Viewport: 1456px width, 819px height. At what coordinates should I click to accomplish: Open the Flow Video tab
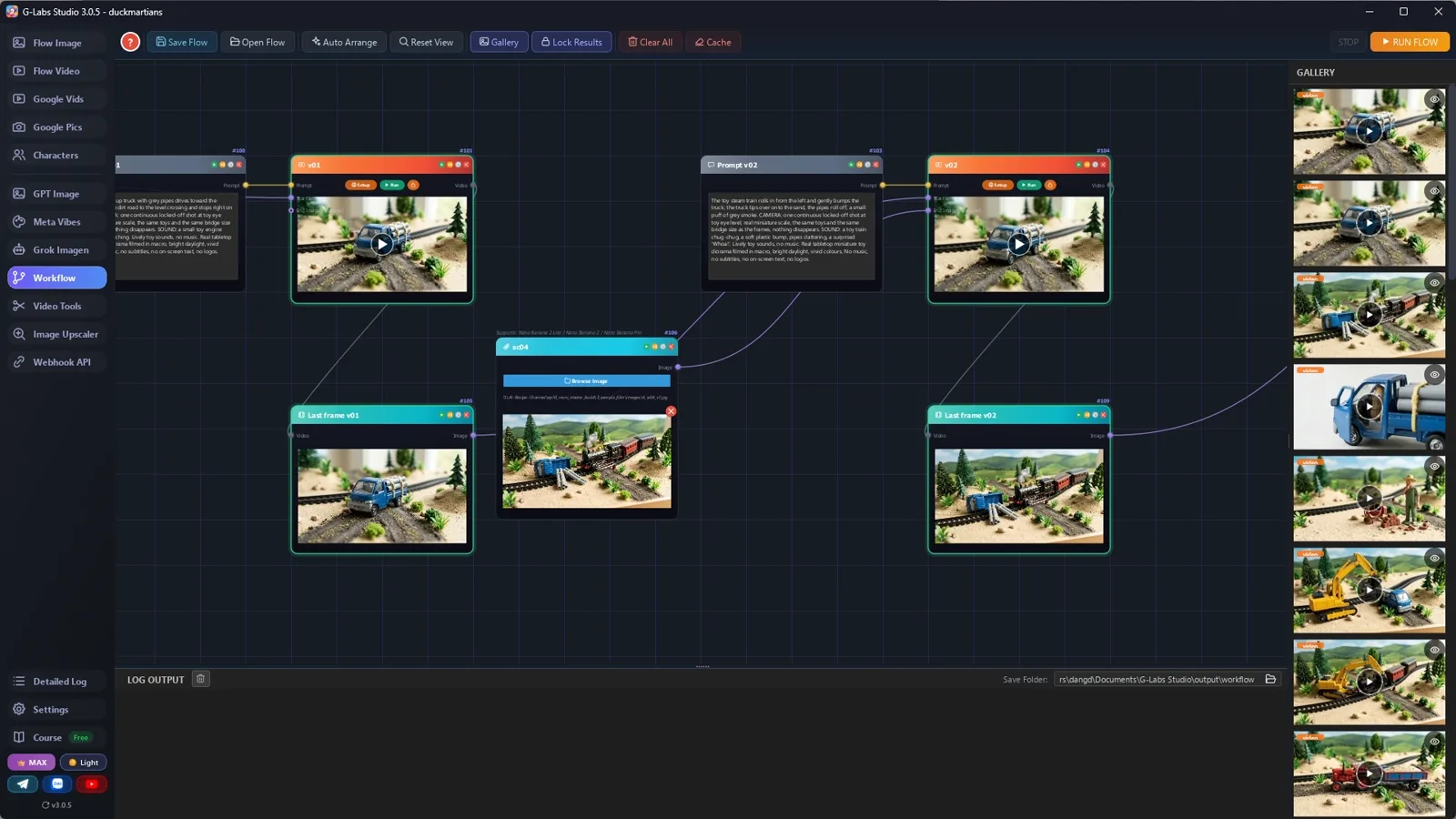[x=56, y=71]
